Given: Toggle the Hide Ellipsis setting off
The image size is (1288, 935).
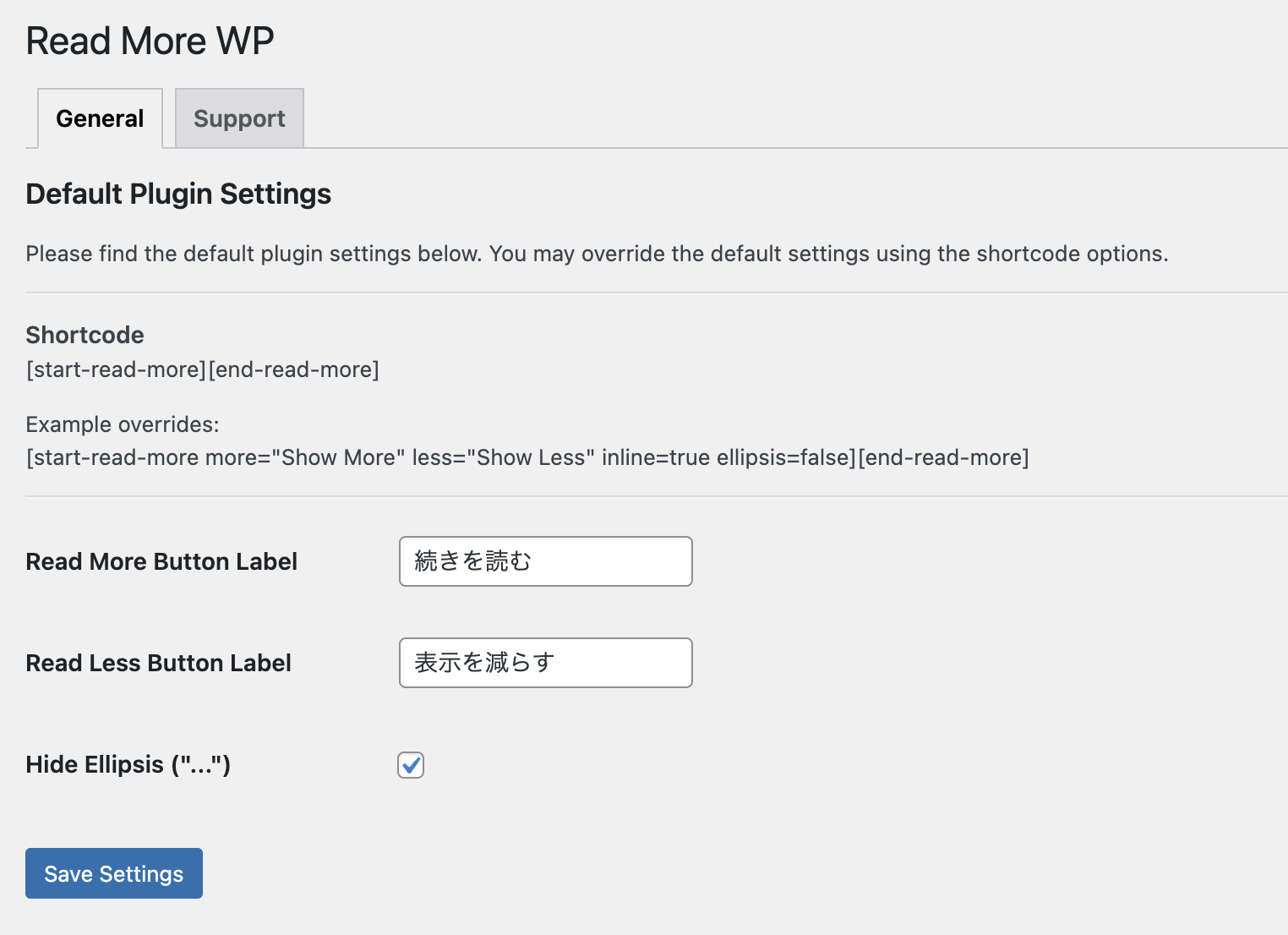Looking at the screenshot, I should tap(411, 765).
